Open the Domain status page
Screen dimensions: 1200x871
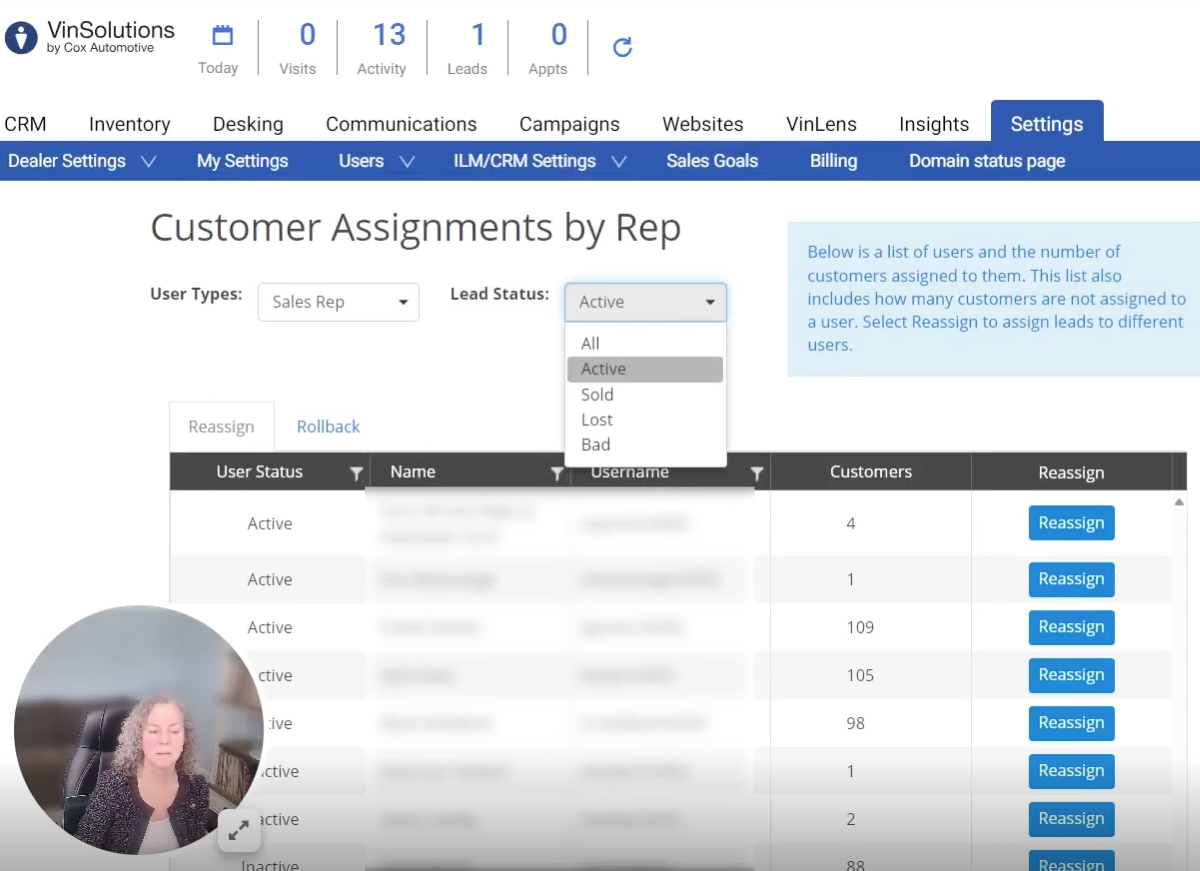987,161
